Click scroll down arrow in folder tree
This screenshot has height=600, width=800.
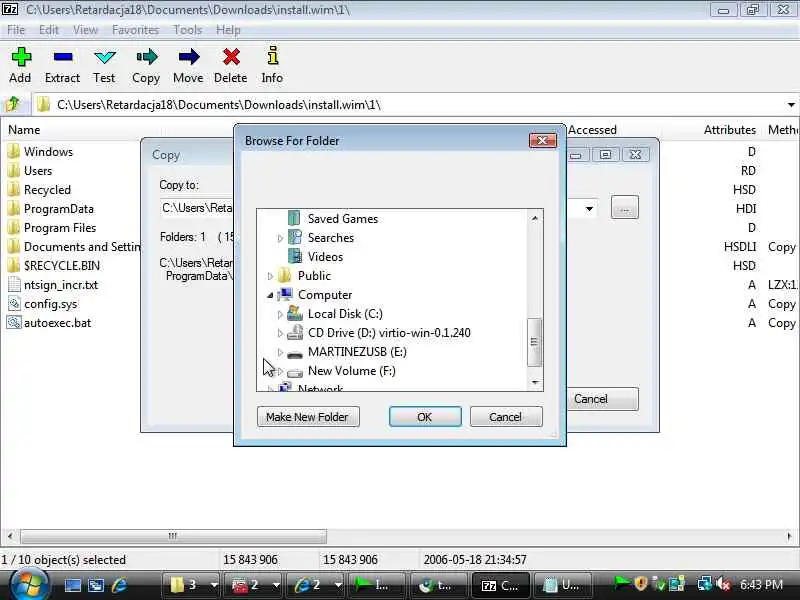[x=535, y=382]
